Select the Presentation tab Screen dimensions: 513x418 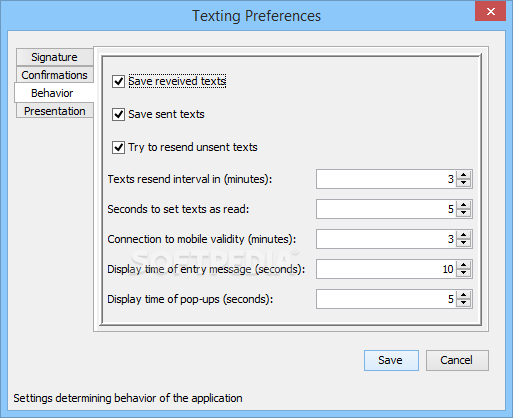point(54,111)
